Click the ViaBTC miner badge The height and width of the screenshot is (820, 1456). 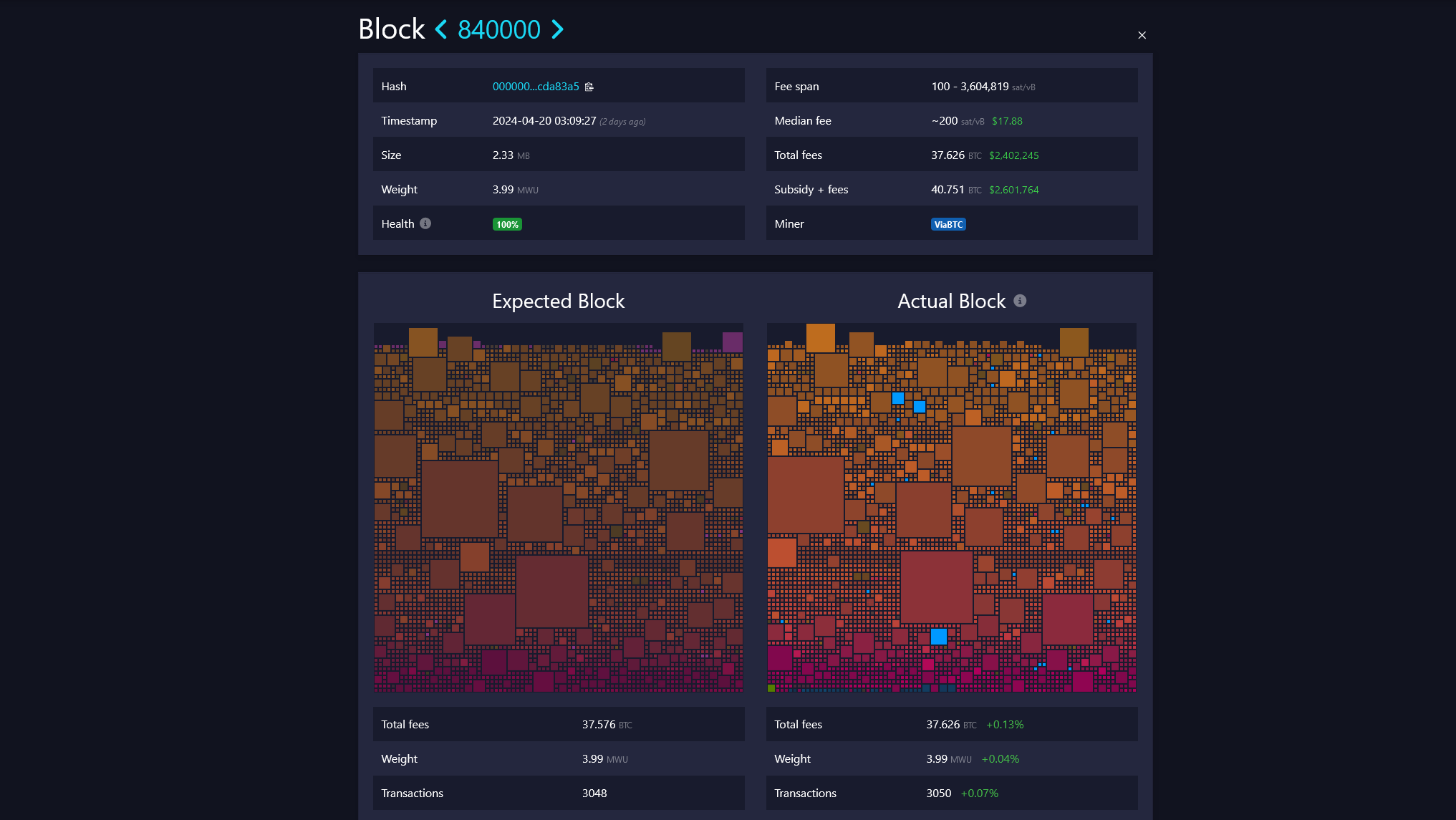click(948, 224)
